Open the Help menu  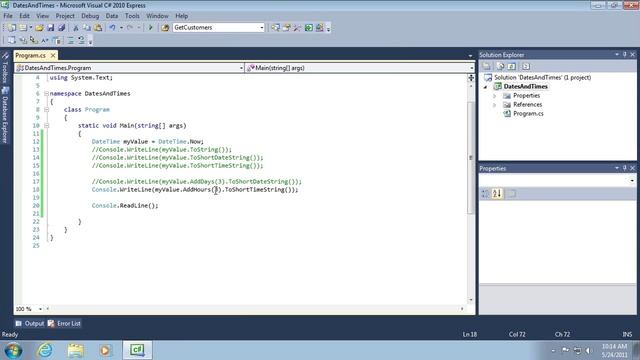(181, 16)
